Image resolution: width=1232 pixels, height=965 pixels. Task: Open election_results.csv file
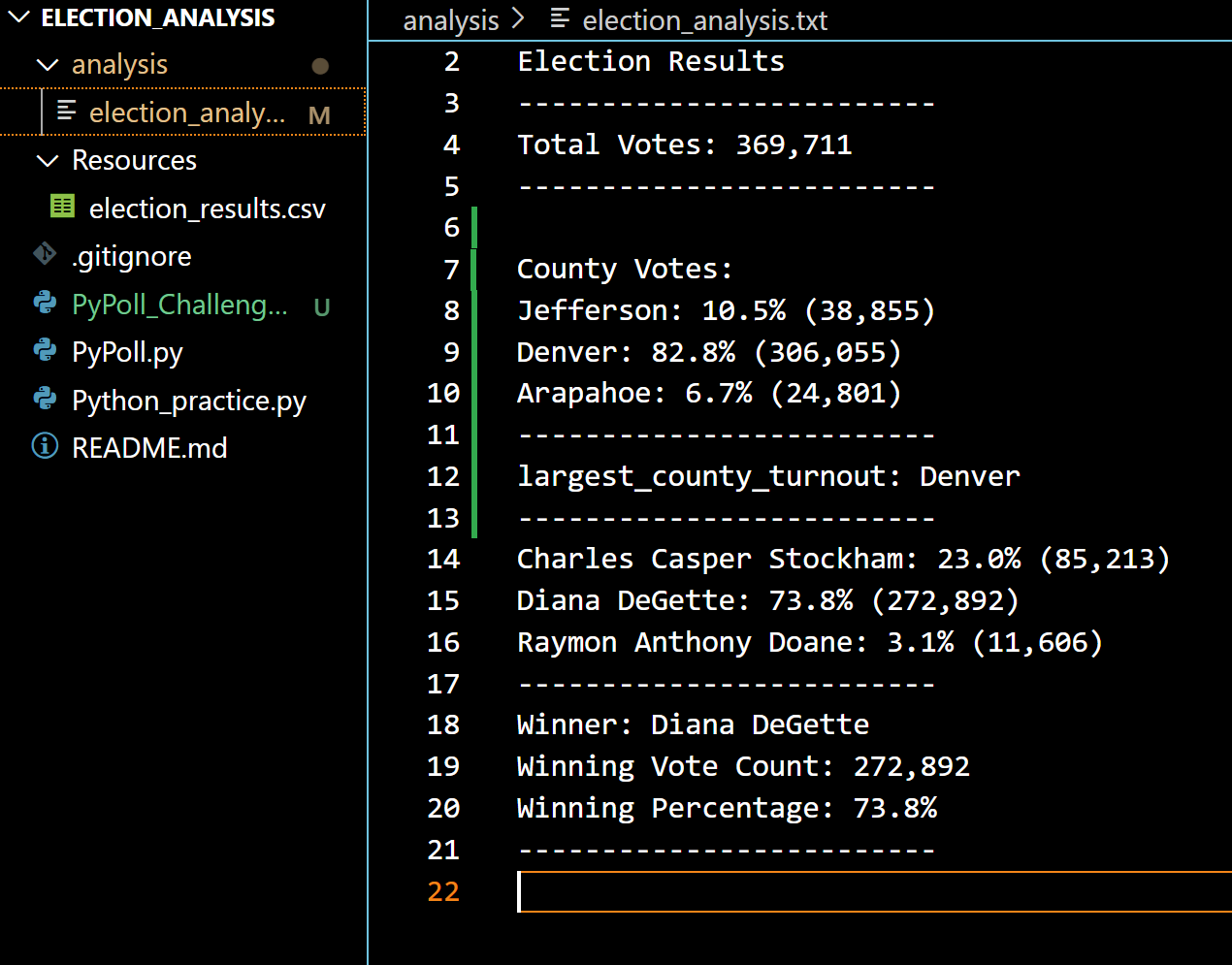pyautogui.click(x=208, y=209)
